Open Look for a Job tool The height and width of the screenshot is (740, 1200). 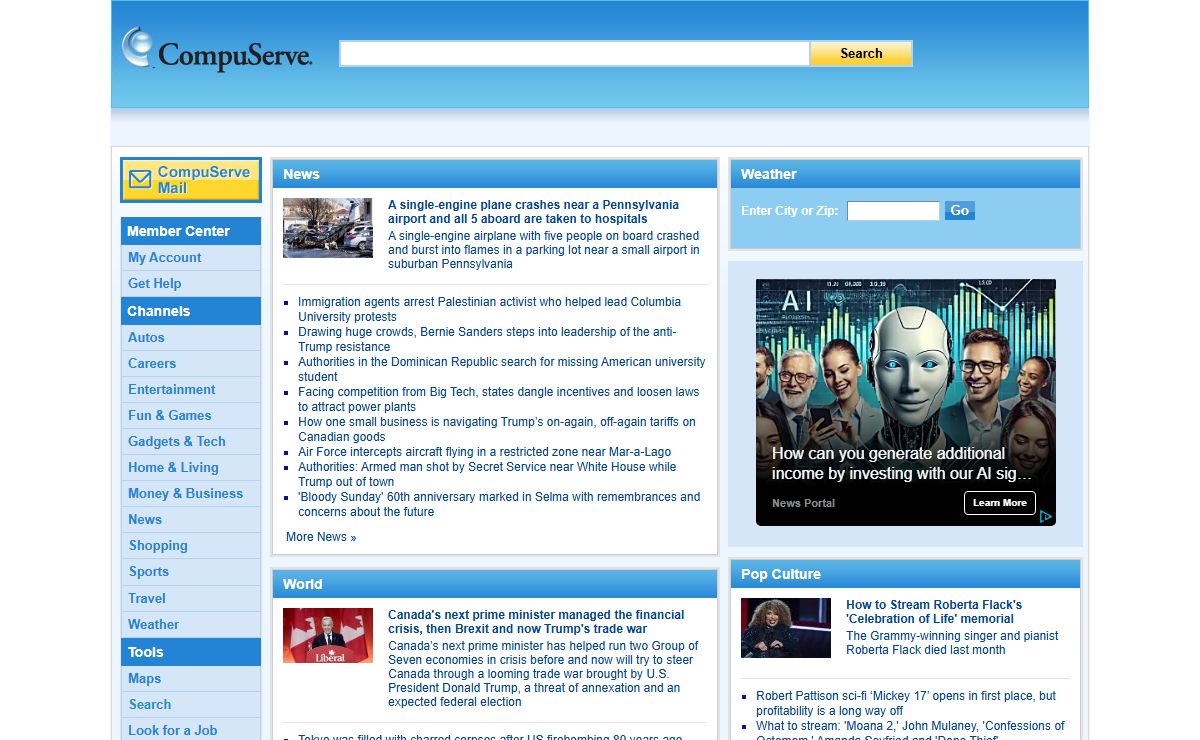172,730
